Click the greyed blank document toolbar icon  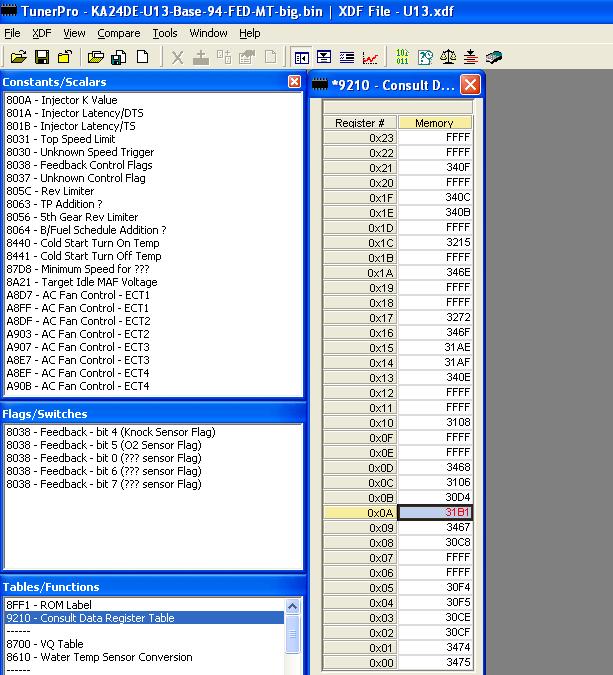[x=270, y=57]
